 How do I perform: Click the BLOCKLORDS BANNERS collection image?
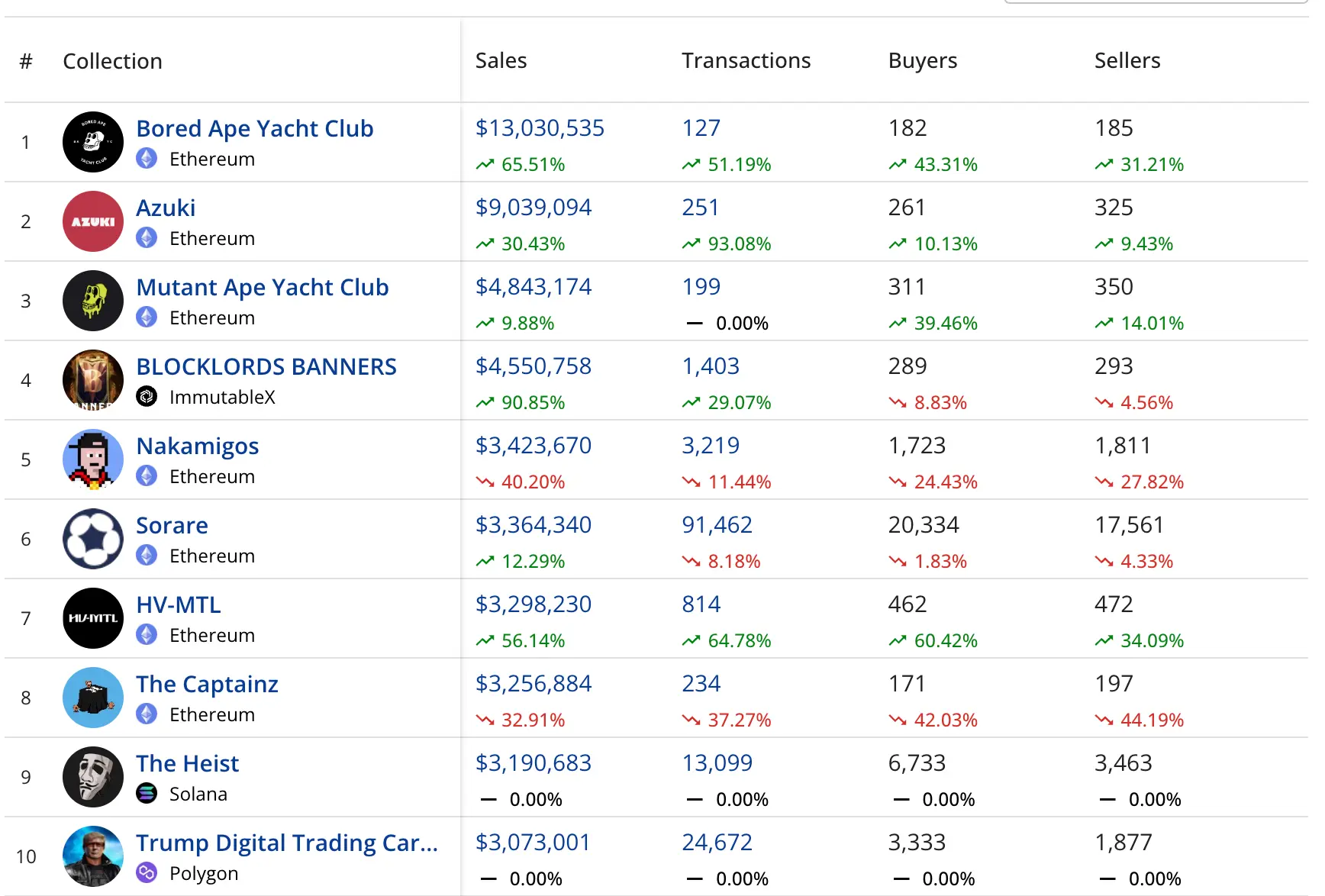(93, 380)
